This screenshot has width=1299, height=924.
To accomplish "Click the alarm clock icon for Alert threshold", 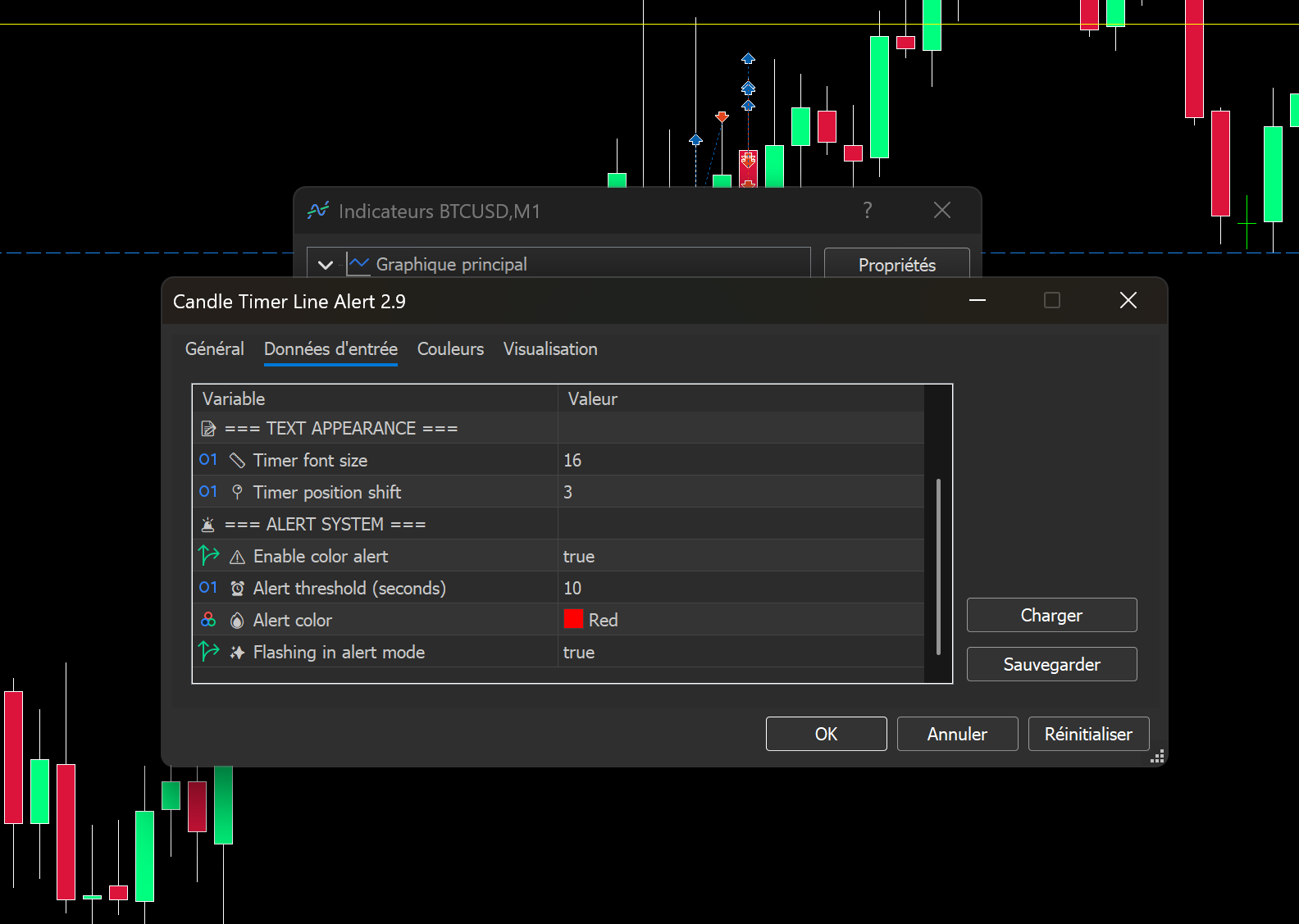I will [x=237, y=589].
